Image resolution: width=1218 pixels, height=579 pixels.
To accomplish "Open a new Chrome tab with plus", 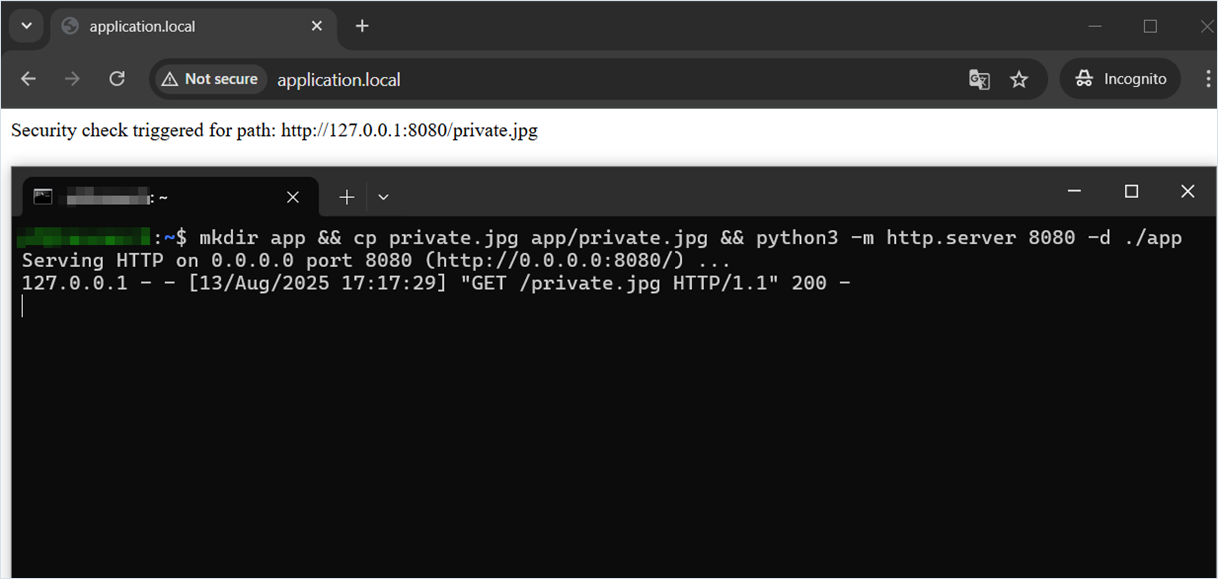I will [362, 26].
